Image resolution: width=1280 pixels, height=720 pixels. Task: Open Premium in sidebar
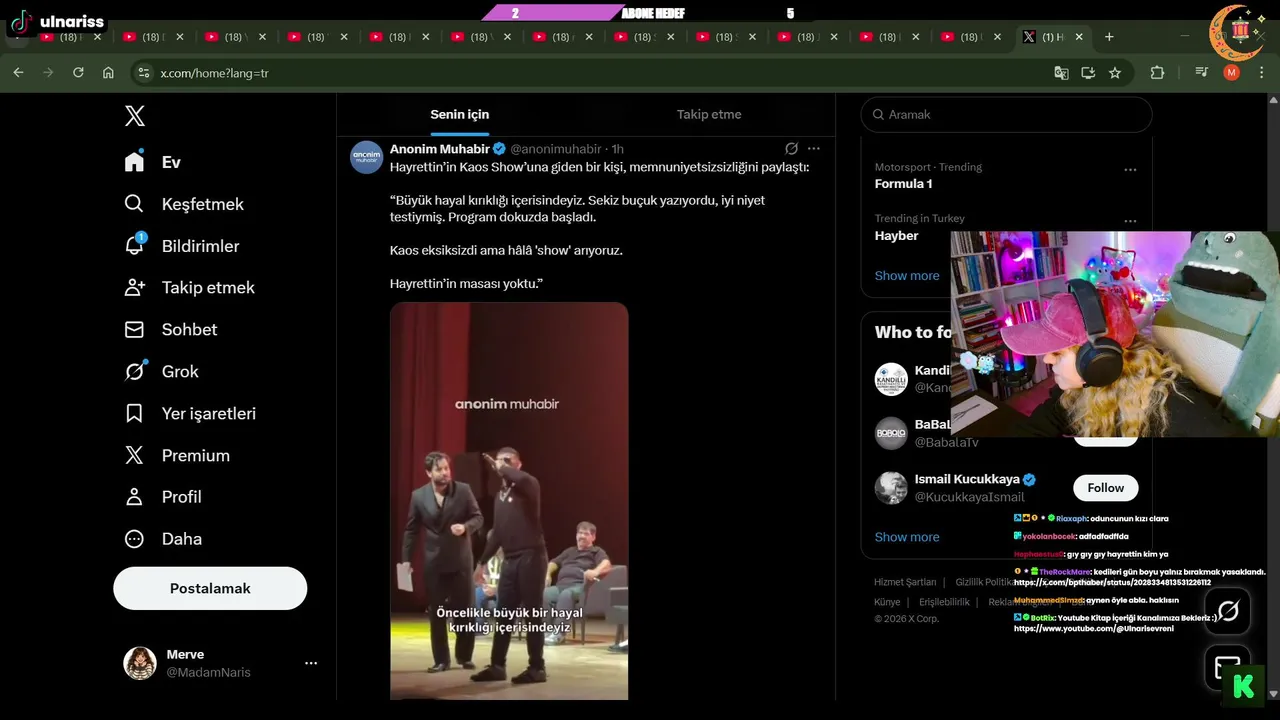point(177,455)
